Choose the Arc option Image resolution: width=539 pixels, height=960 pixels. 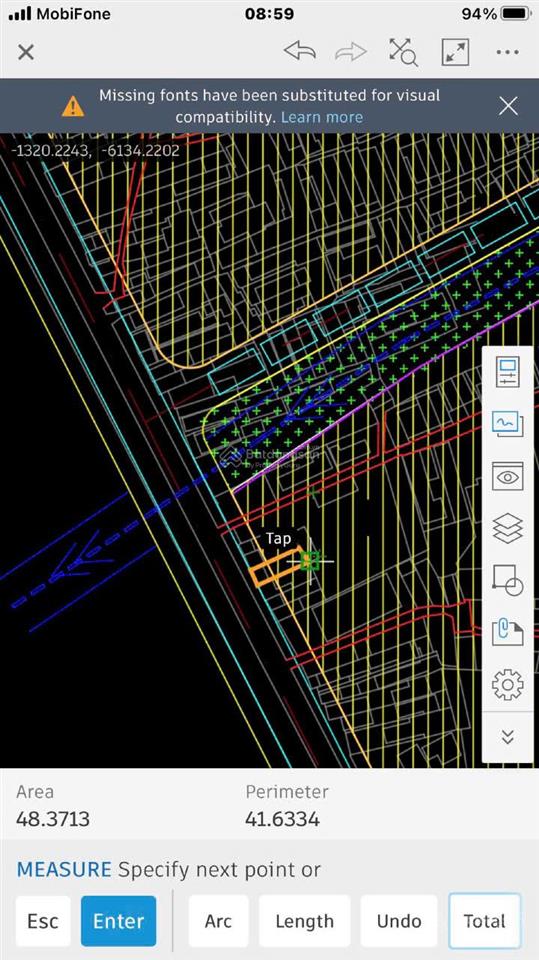point(218,921)
